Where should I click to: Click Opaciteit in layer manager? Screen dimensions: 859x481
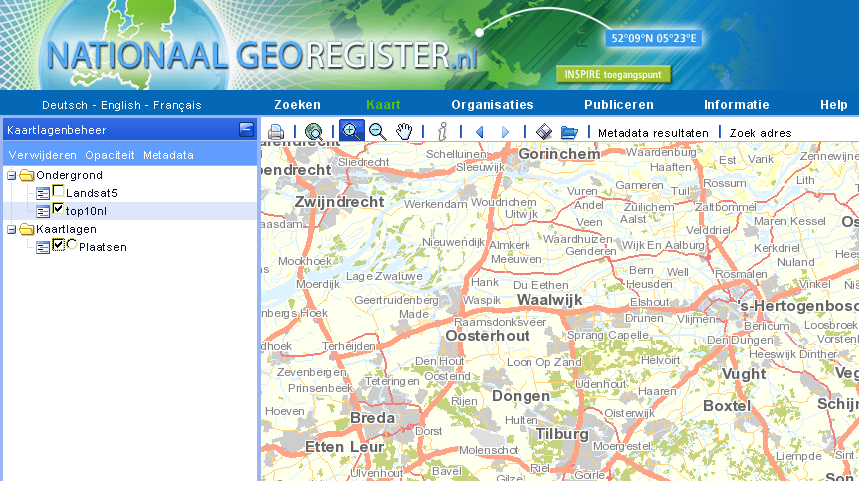110,155
